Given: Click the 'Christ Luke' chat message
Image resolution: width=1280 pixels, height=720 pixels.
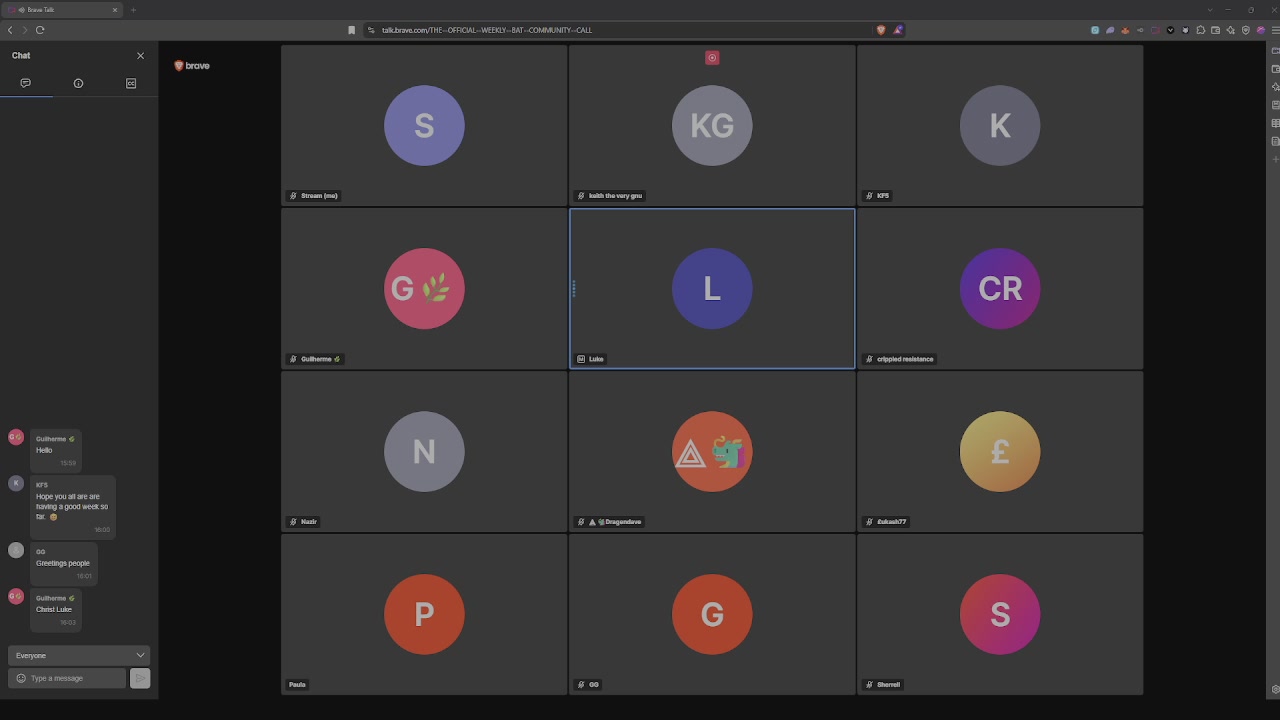Looking at the screenshot, I should pyautogui.click(x=54, y=609).
